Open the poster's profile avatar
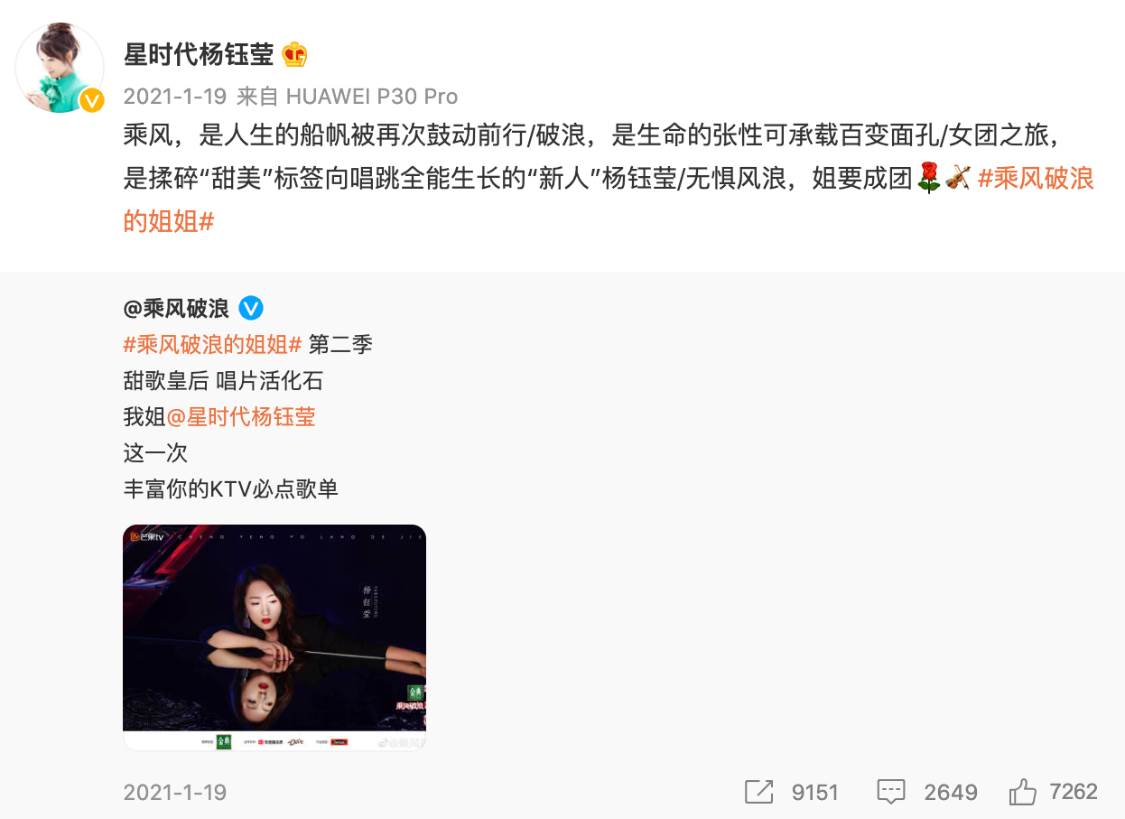Viewport: 1125px width, 819px height. click(x=60, y=67)
